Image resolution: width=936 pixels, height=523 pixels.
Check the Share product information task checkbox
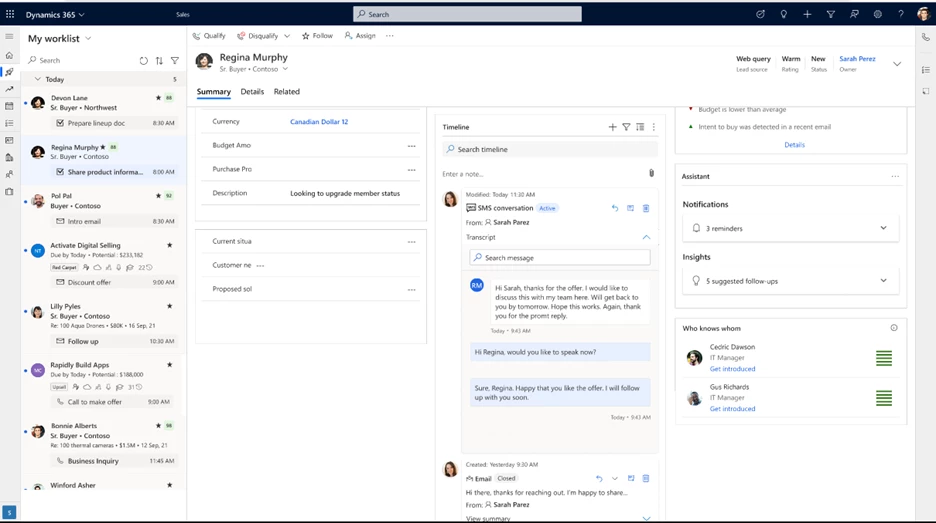[x=60, y=172]
